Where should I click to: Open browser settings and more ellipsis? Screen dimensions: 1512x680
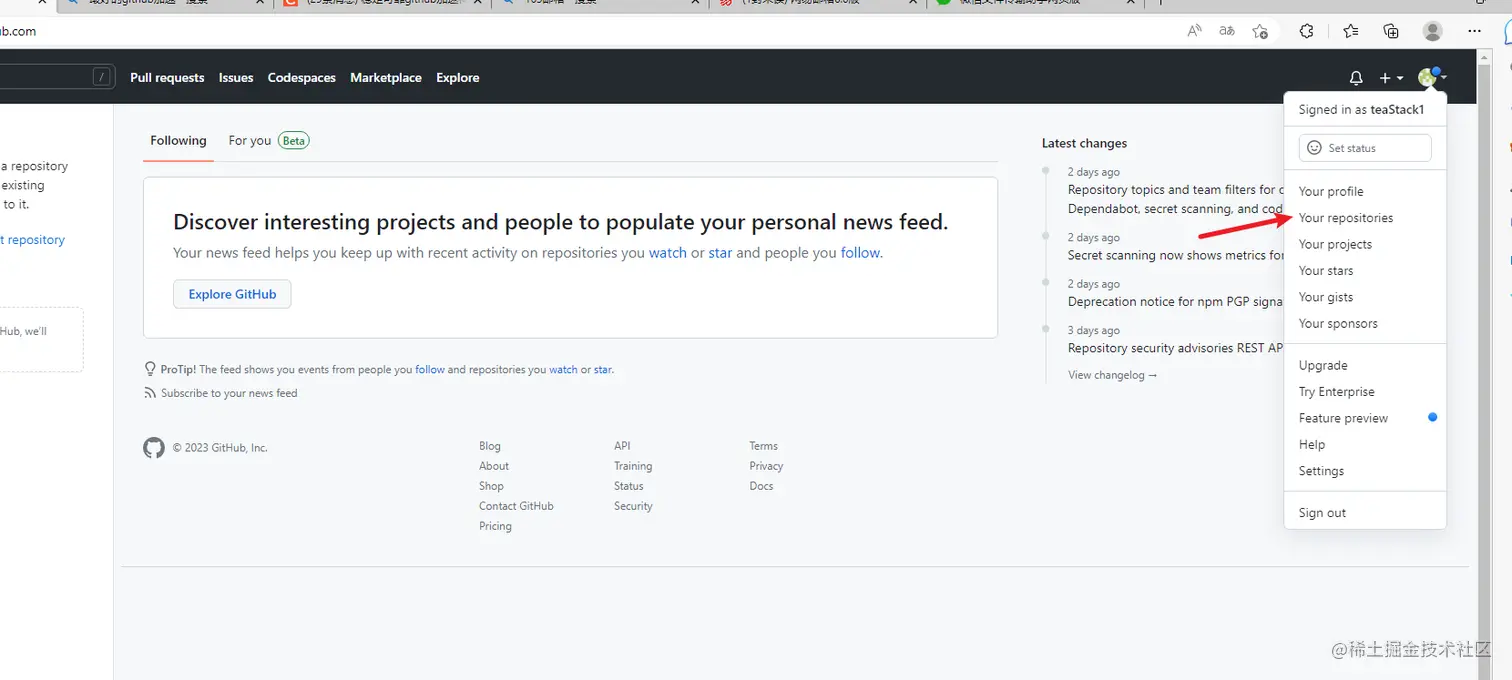(x=1474, y=31)
